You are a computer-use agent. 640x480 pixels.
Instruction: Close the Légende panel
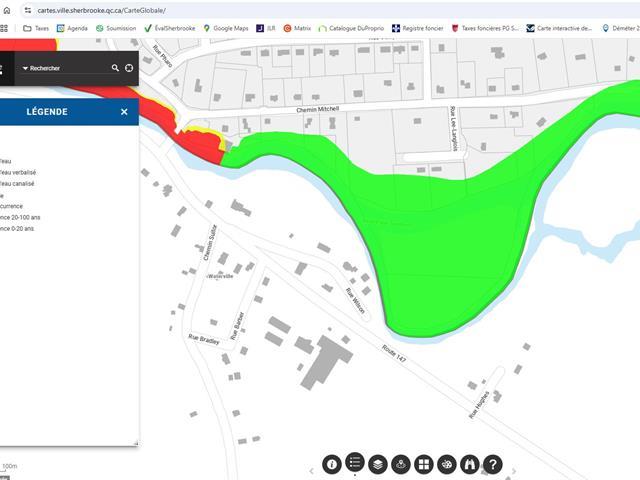click(x=124, y=112)
